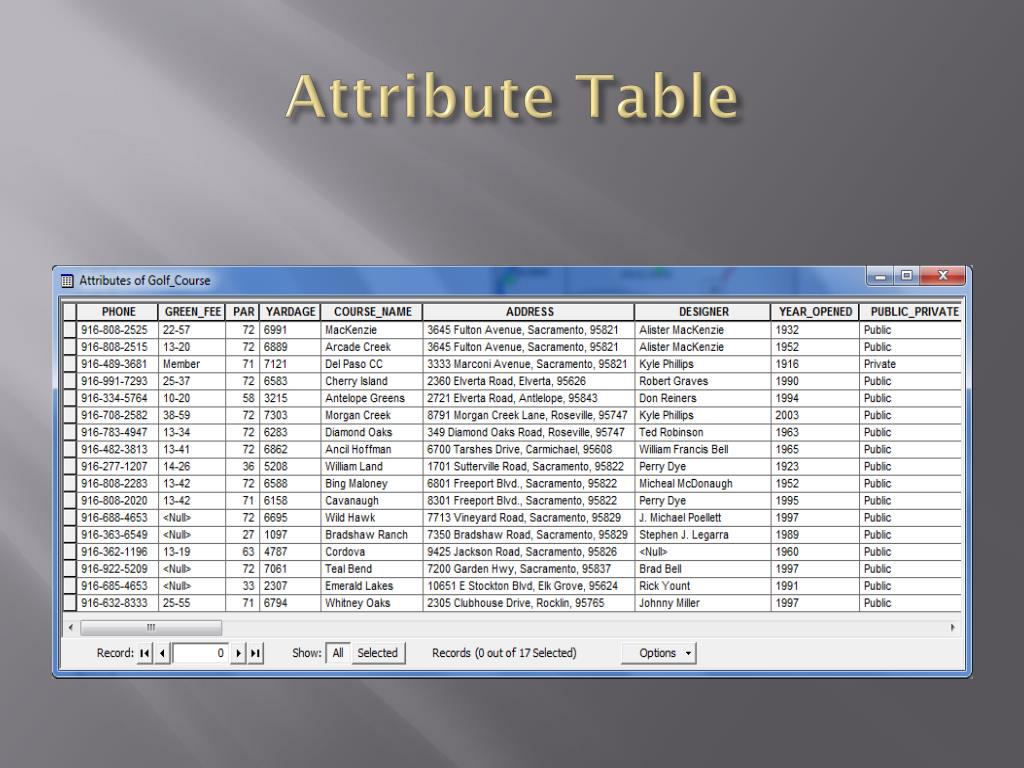
Task: Click yardage cell '7303'
Action: 290,415
